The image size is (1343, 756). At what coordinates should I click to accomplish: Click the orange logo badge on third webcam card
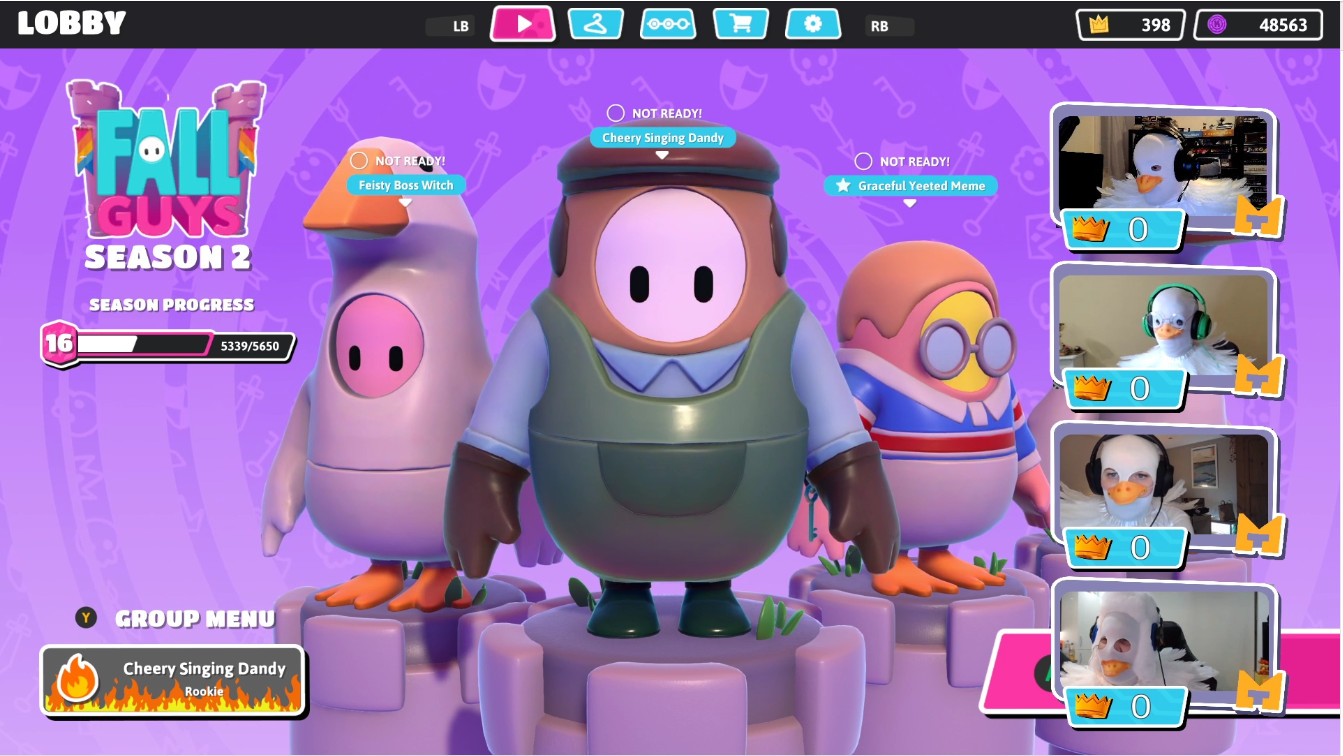point(1258,534)
